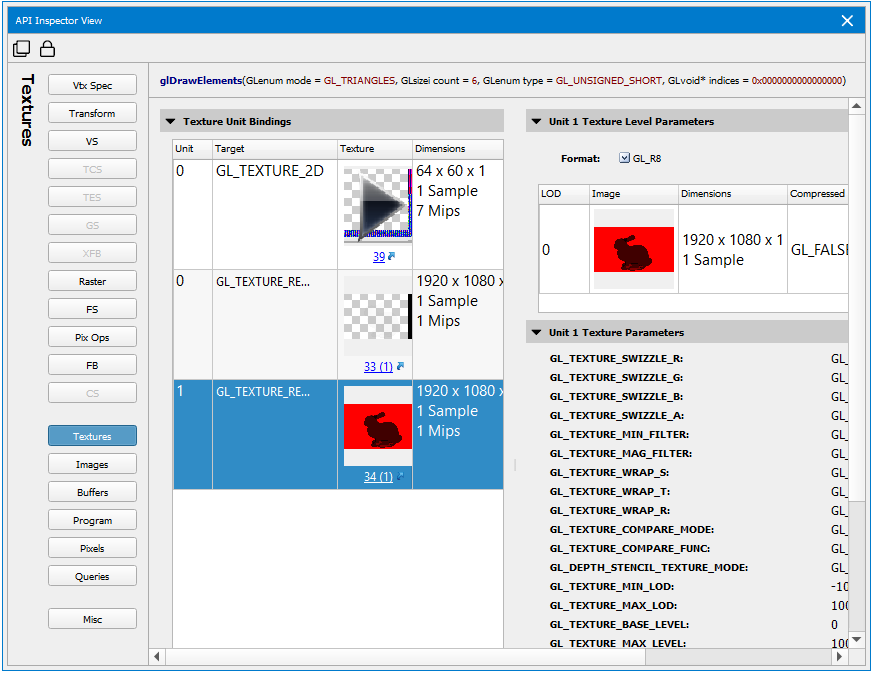
Task: Close the API Inspector View window
Action: click(x=847, y=20)
